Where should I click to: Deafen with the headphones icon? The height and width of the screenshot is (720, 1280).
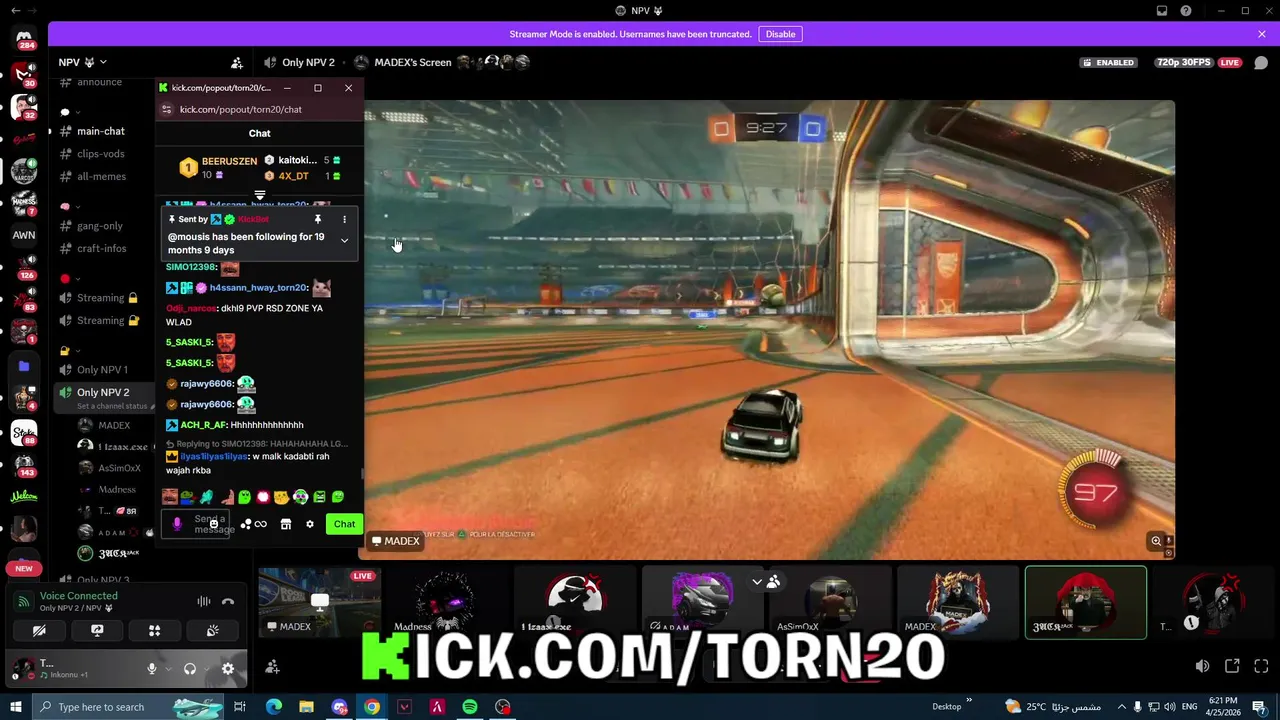click(x=190, y=669)
